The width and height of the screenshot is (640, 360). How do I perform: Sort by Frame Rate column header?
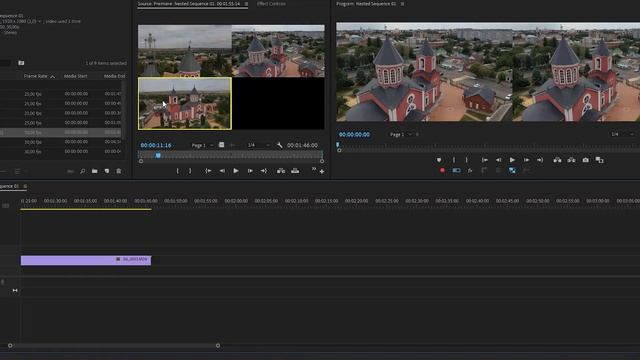point(36,76)
